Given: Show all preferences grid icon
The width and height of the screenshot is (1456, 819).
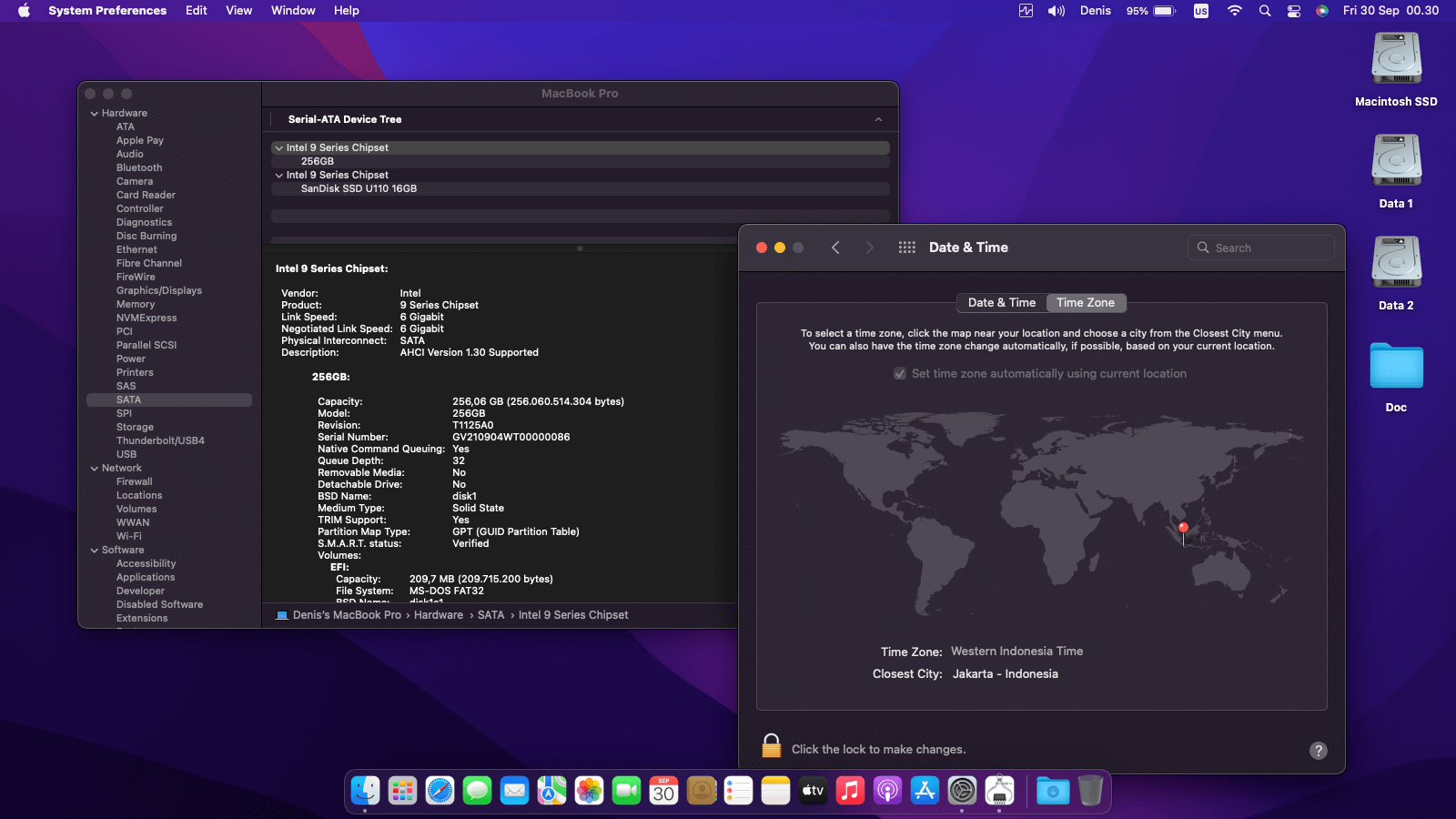Looking at the screenshot, I should pos(906,248).
